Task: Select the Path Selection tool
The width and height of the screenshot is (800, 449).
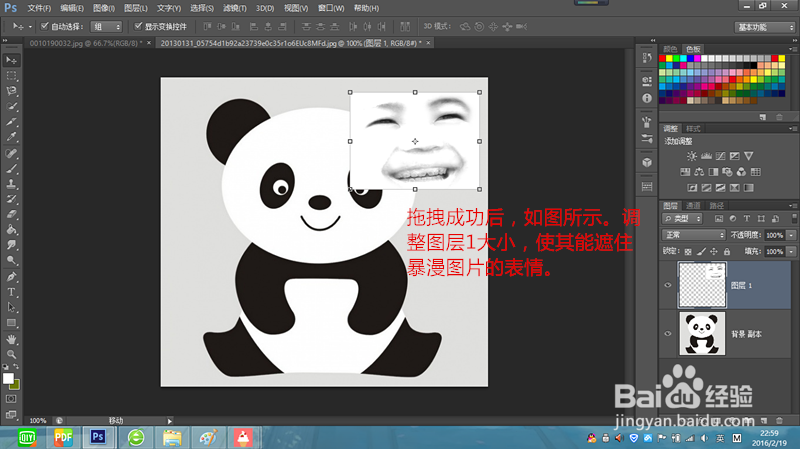Action: pyautogui.click(x=11, y=307)
